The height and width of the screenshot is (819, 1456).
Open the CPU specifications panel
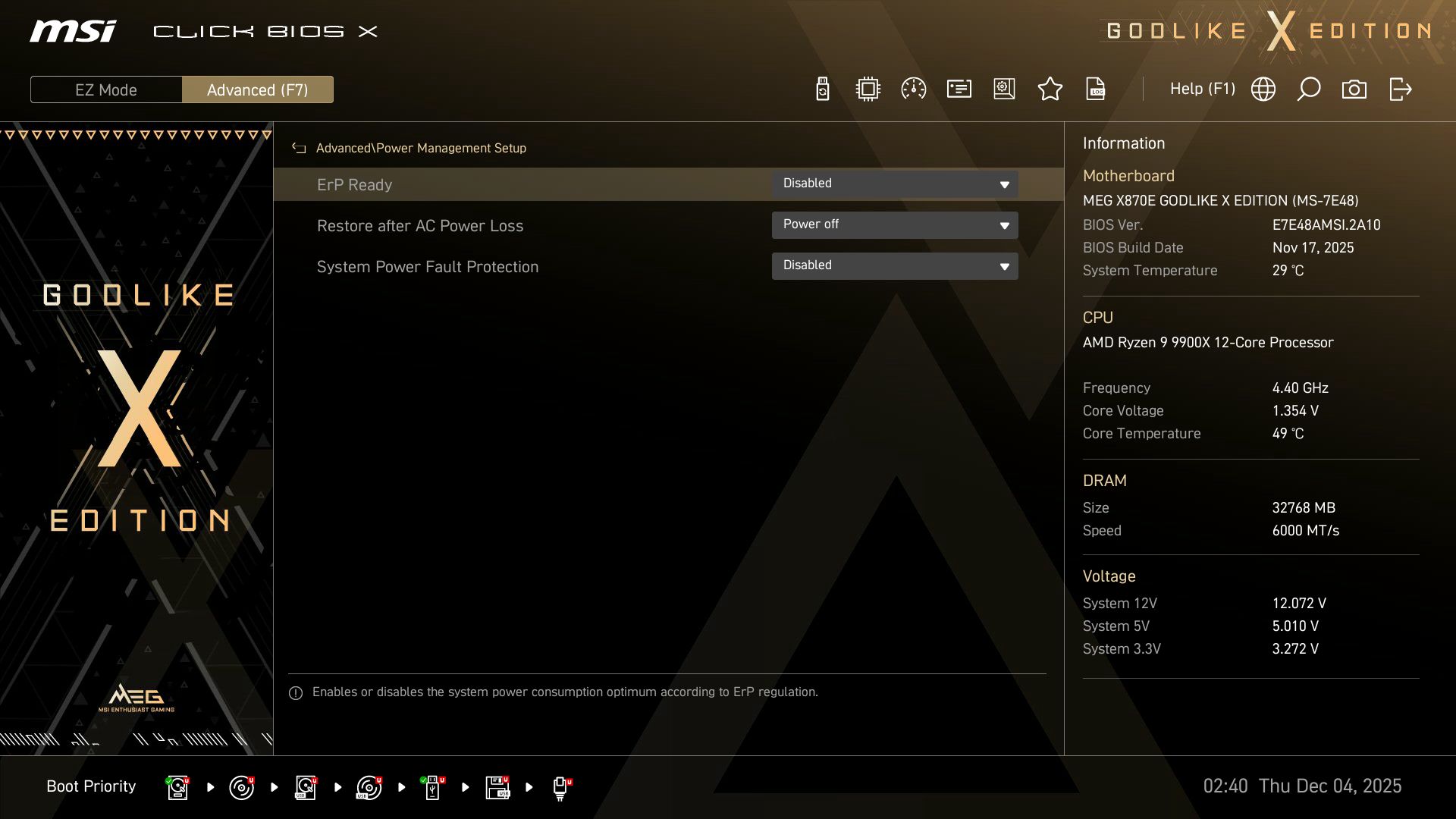tap(868, 89)
